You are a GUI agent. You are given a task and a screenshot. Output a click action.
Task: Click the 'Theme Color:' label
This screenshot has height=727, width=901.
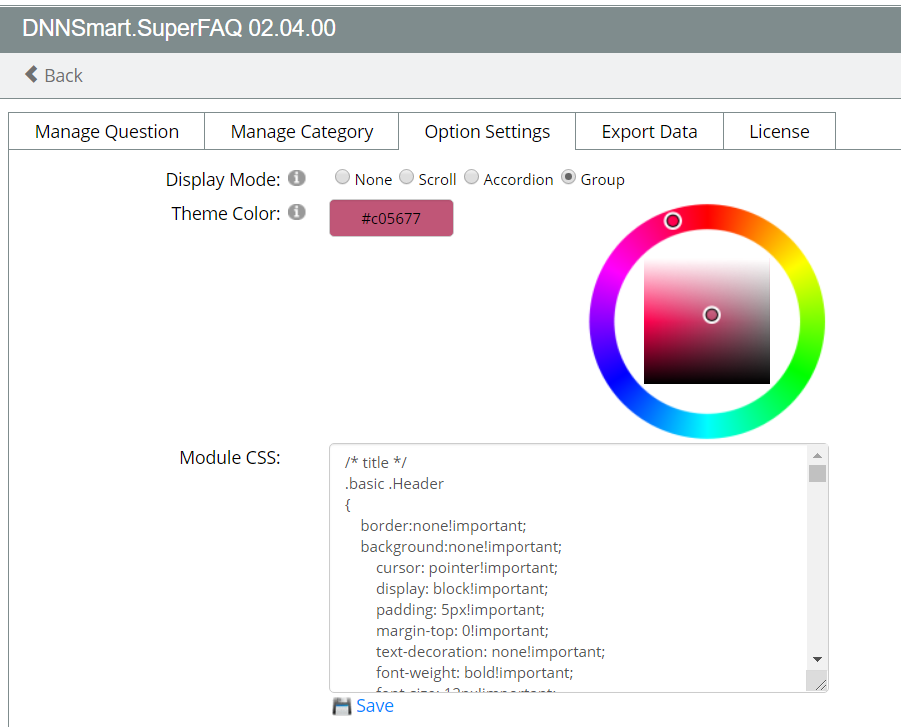point(226,214)
